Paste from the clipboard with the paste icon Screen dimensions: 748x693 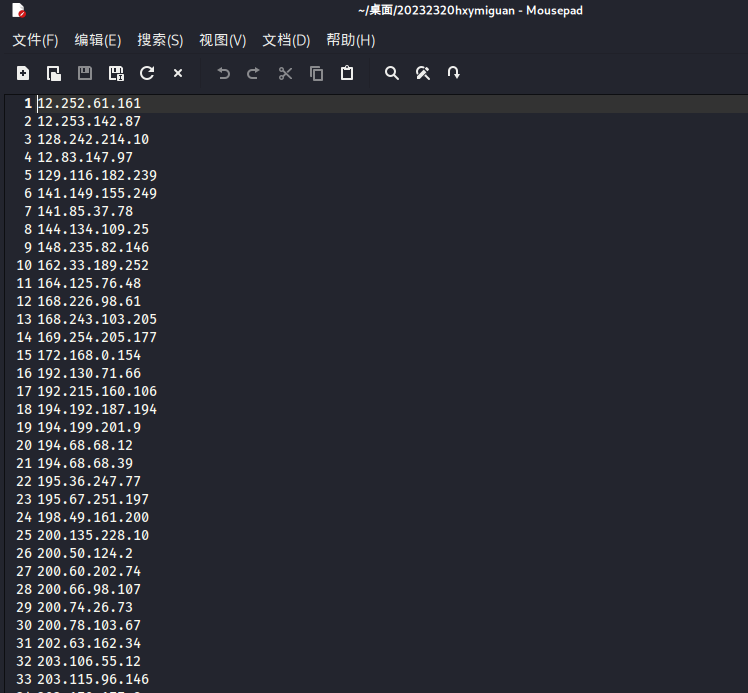pos(347,73)
